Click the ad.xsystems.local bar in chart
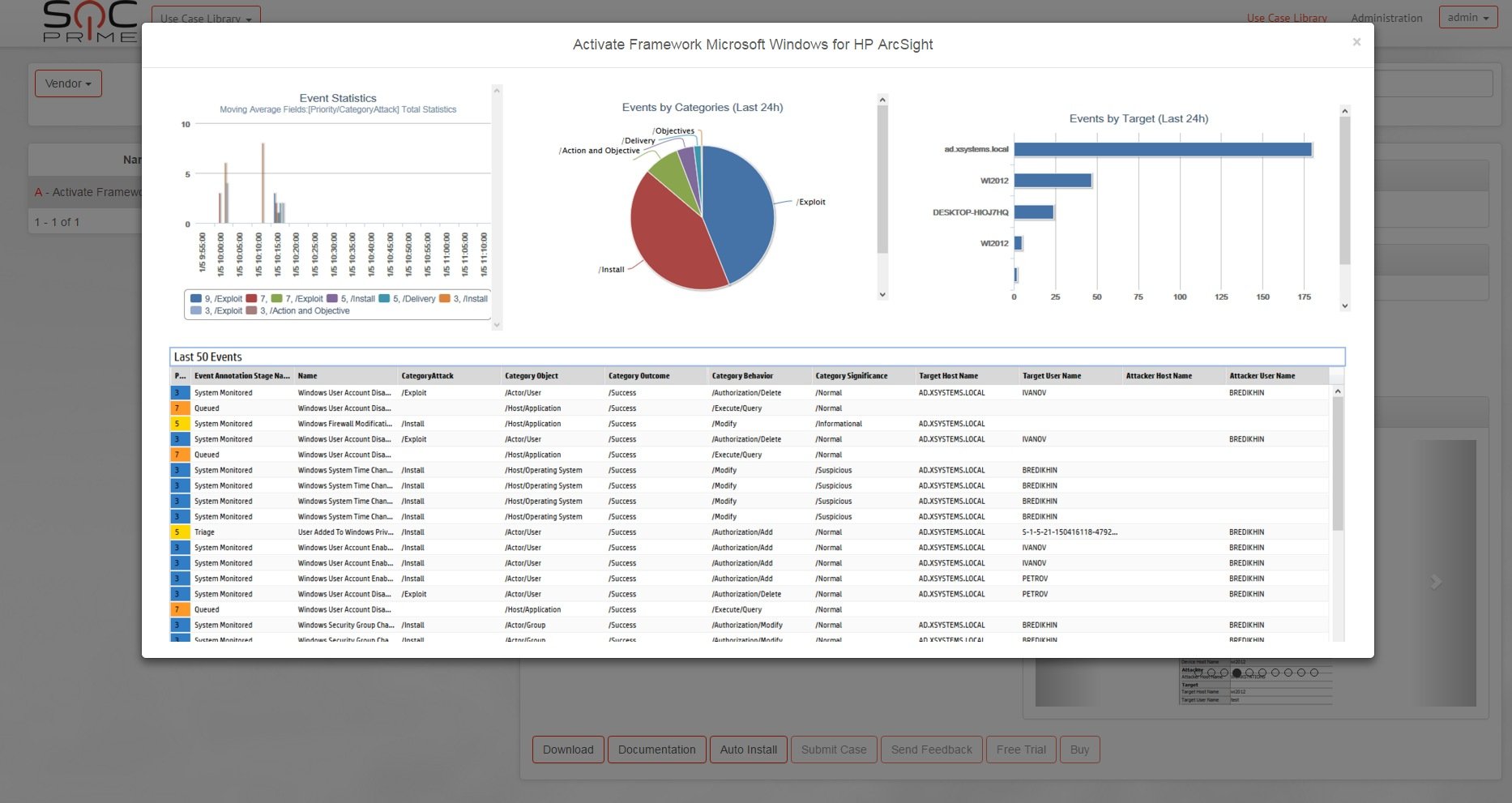This screenshot has height=803, width=1512. (x=1162, y=150)
